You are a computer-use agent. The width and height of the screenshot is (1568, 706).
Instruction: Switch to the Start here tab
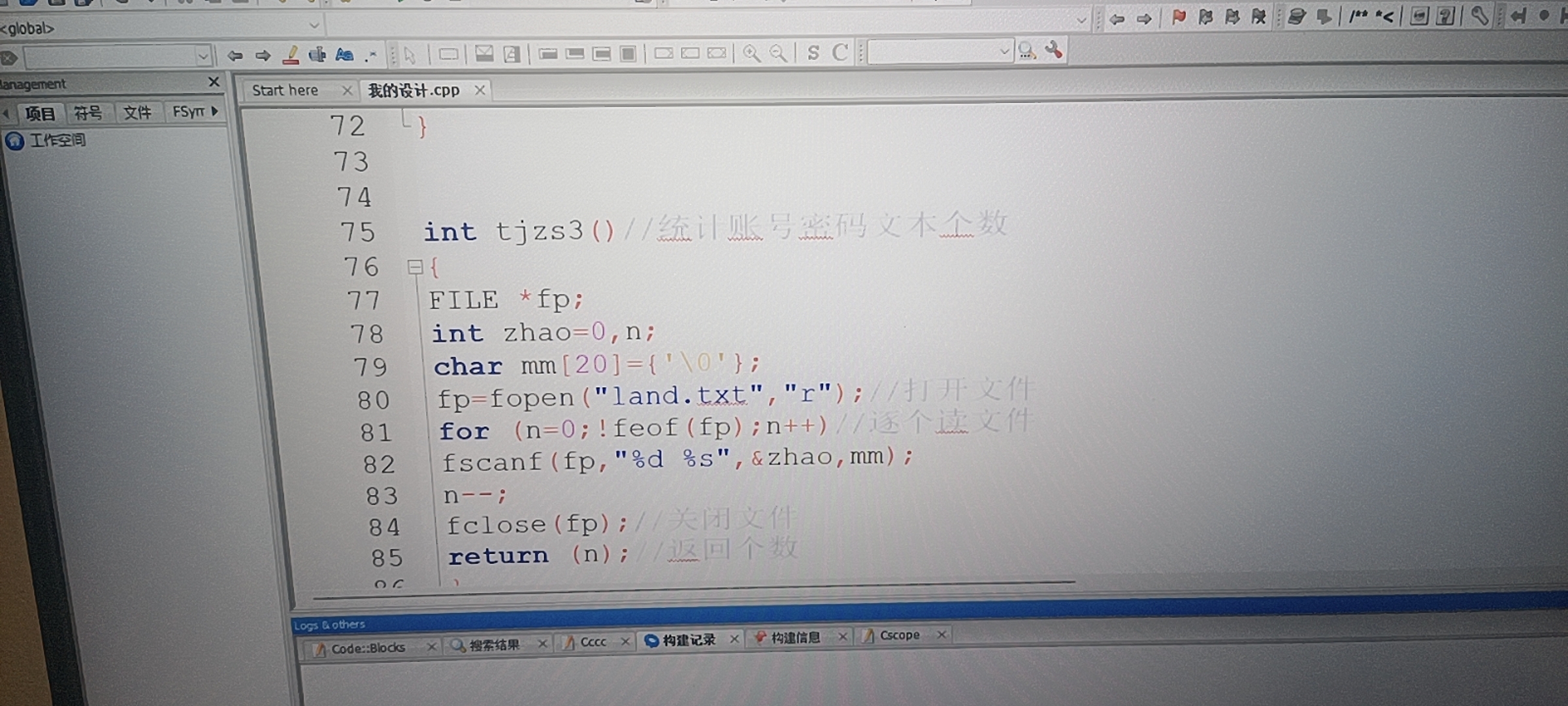[x=286, y=90]
